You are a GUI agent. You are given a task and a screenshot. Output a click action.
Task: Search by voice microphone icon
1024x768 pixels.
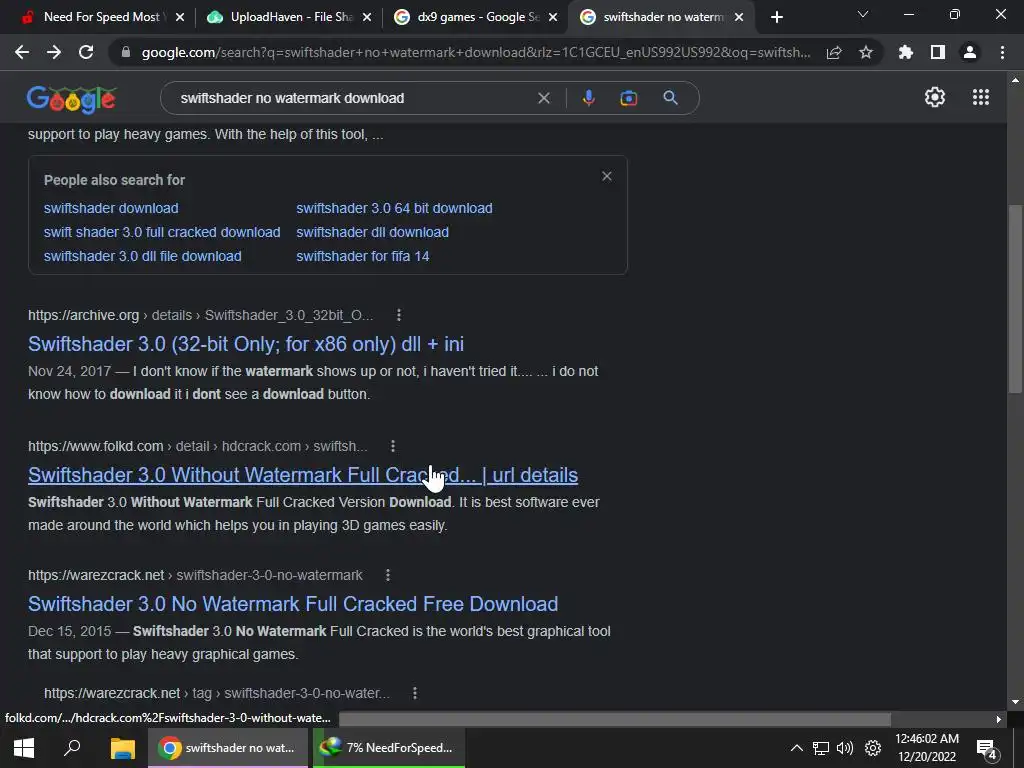click(x=588, y=98)
